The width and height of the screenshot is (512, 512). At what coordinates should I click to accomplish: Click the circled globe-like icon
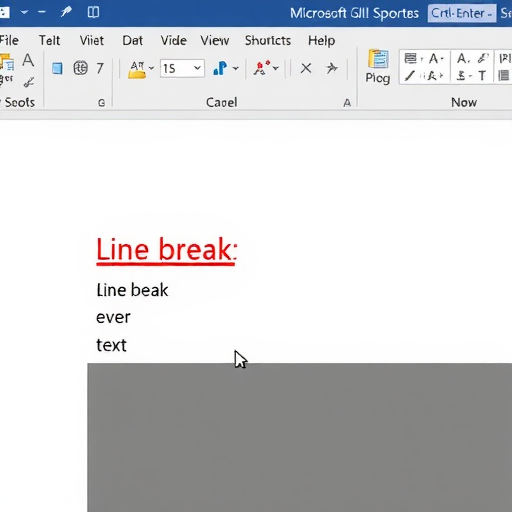(x=80, y=68)
